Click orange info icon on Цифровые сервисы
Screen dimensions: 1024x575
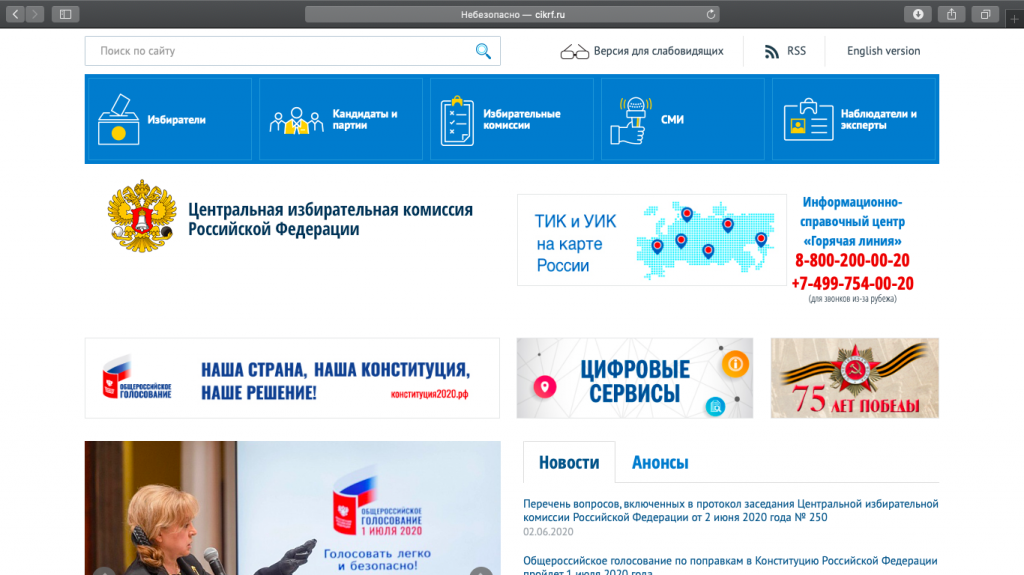(735, 364)
